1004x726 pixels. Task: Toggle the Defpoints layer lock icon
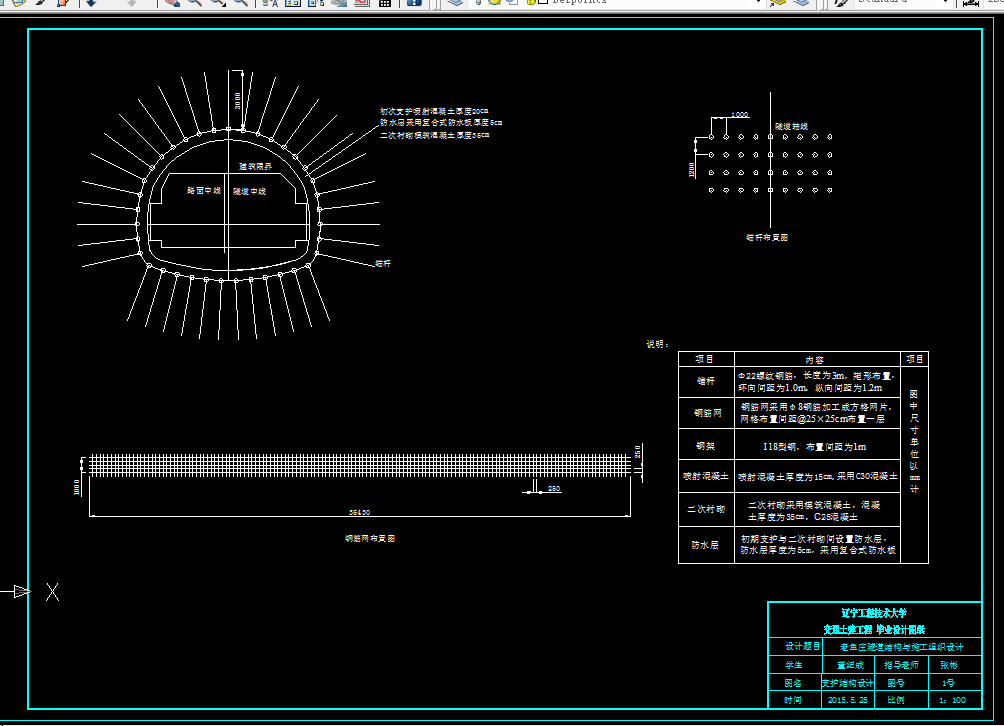click(x=531, y=2)
